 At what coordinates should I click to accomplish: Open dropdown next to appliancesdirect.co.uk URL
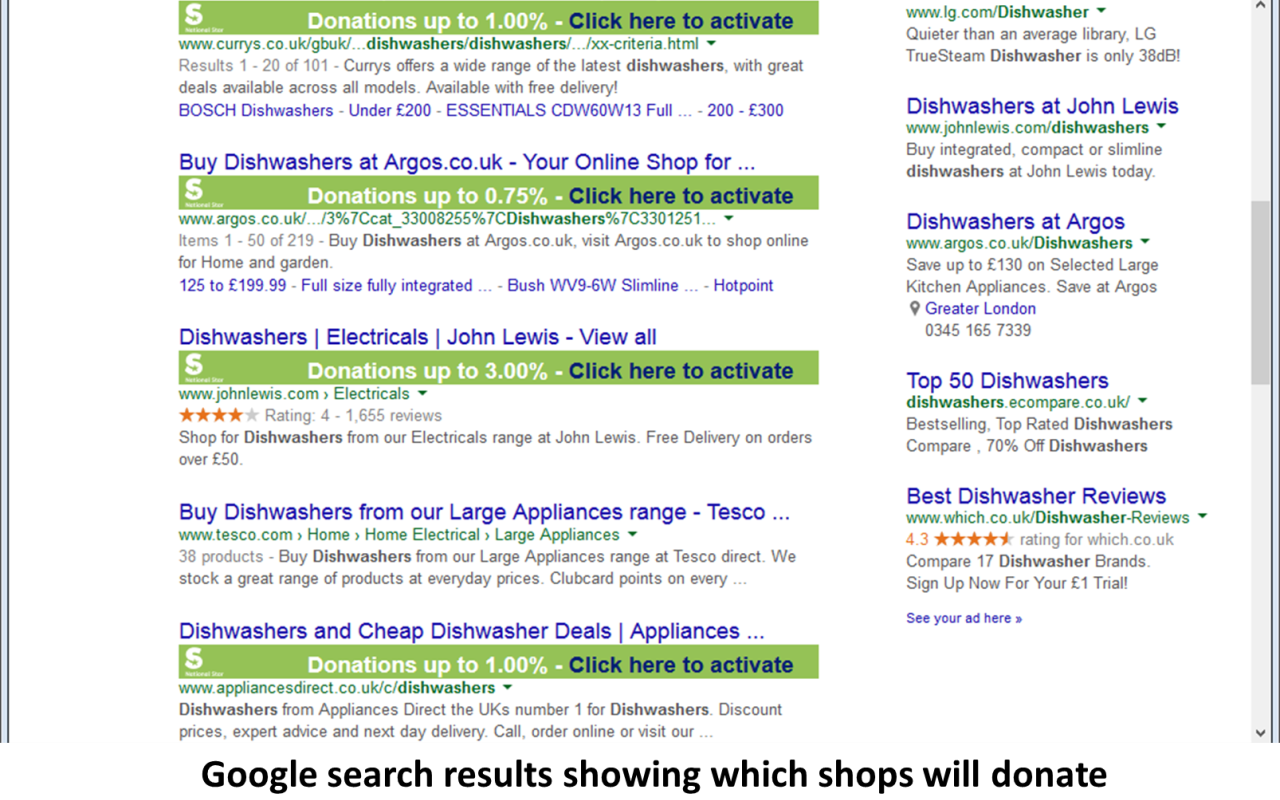pos(507,687)
